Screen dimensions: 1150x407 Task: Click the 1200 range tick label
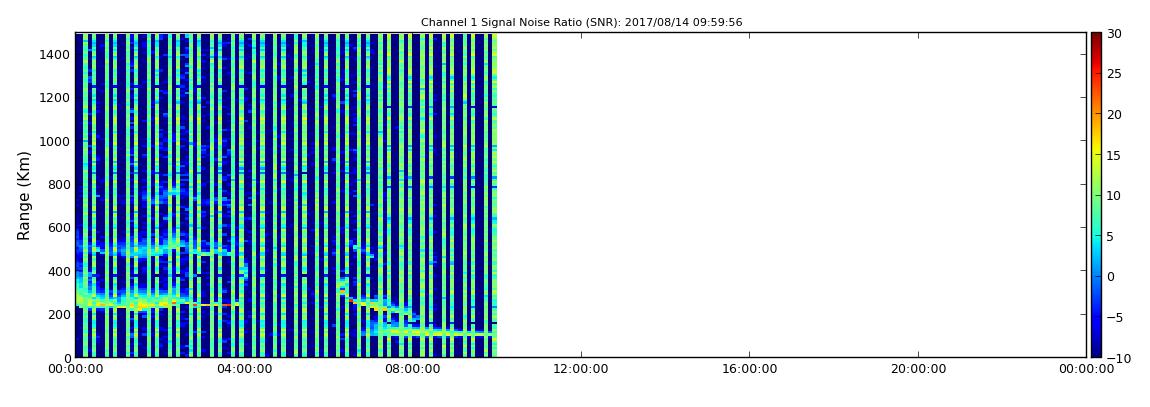[55, 98]
